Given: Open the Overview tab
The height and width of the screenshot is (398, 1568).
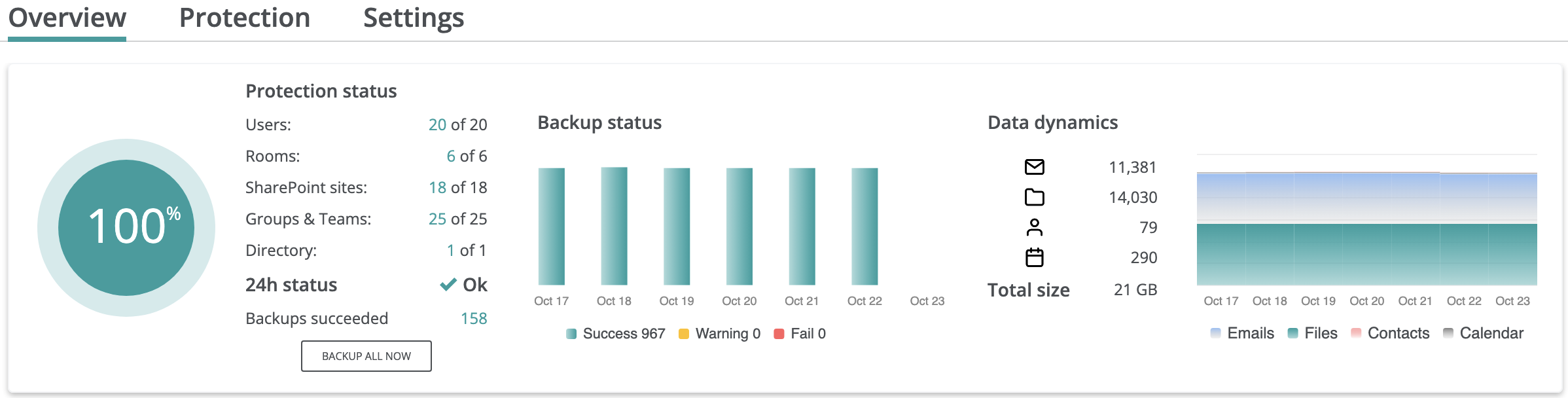Looking at the screenshot, I should [x=67, y=18].
